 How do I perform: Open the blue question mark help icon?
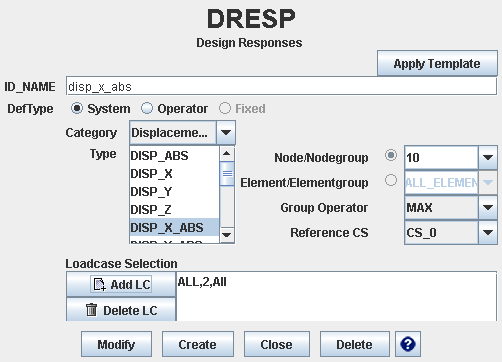(408, 344)
